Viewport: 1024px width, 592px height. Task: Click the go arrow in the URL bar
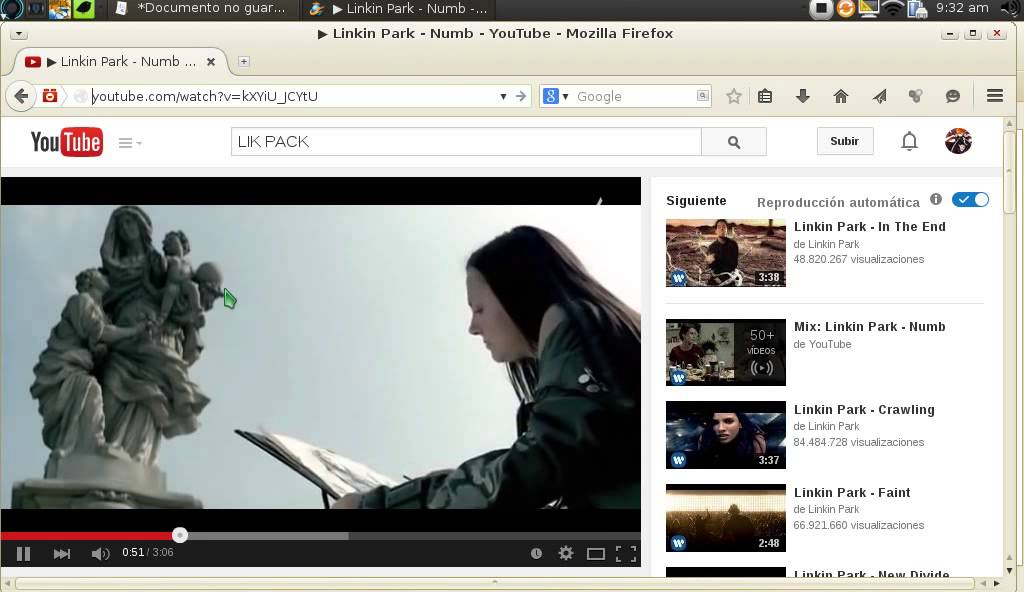pos(520,96)
